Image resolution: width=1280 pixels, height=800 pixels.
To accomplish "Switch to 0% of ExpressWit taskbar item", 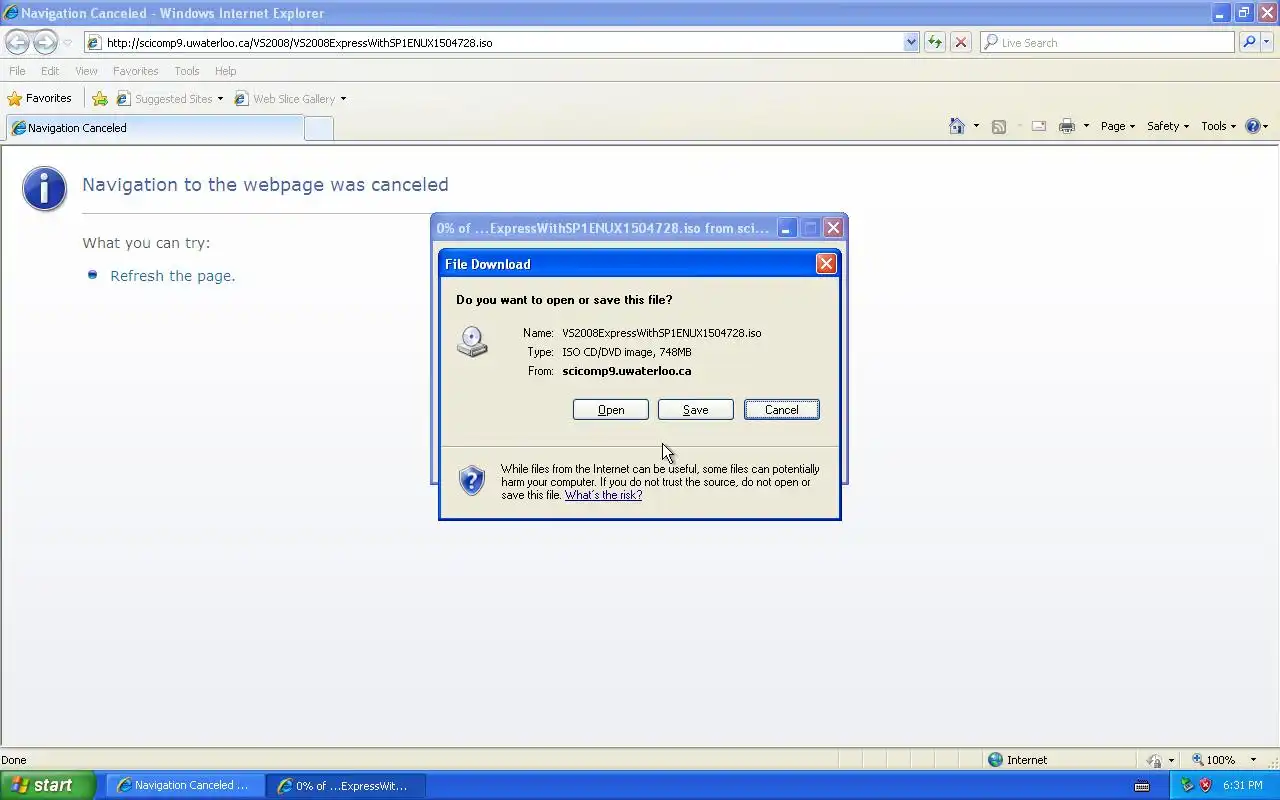I will click(345, 785).
